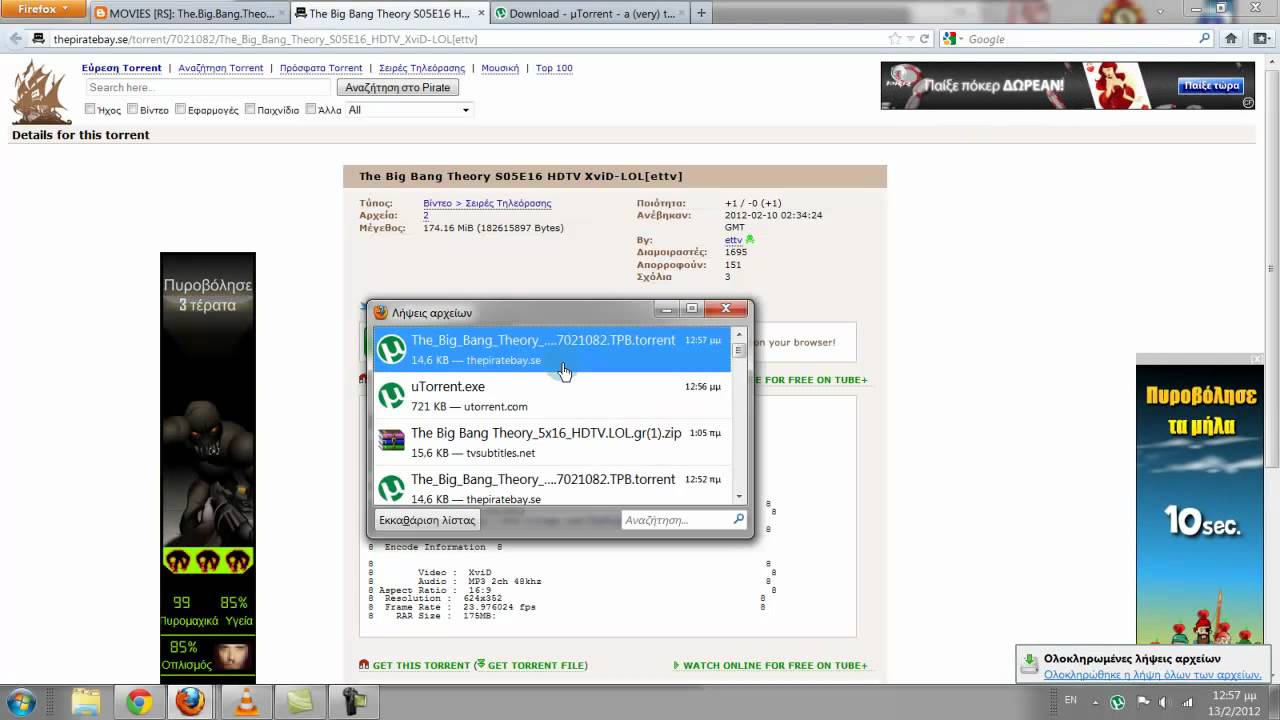This screenshot has height=720, width=1280.
Task: Tick the Παιχνίδια category checkbox
Action: (x=249, y=109)
